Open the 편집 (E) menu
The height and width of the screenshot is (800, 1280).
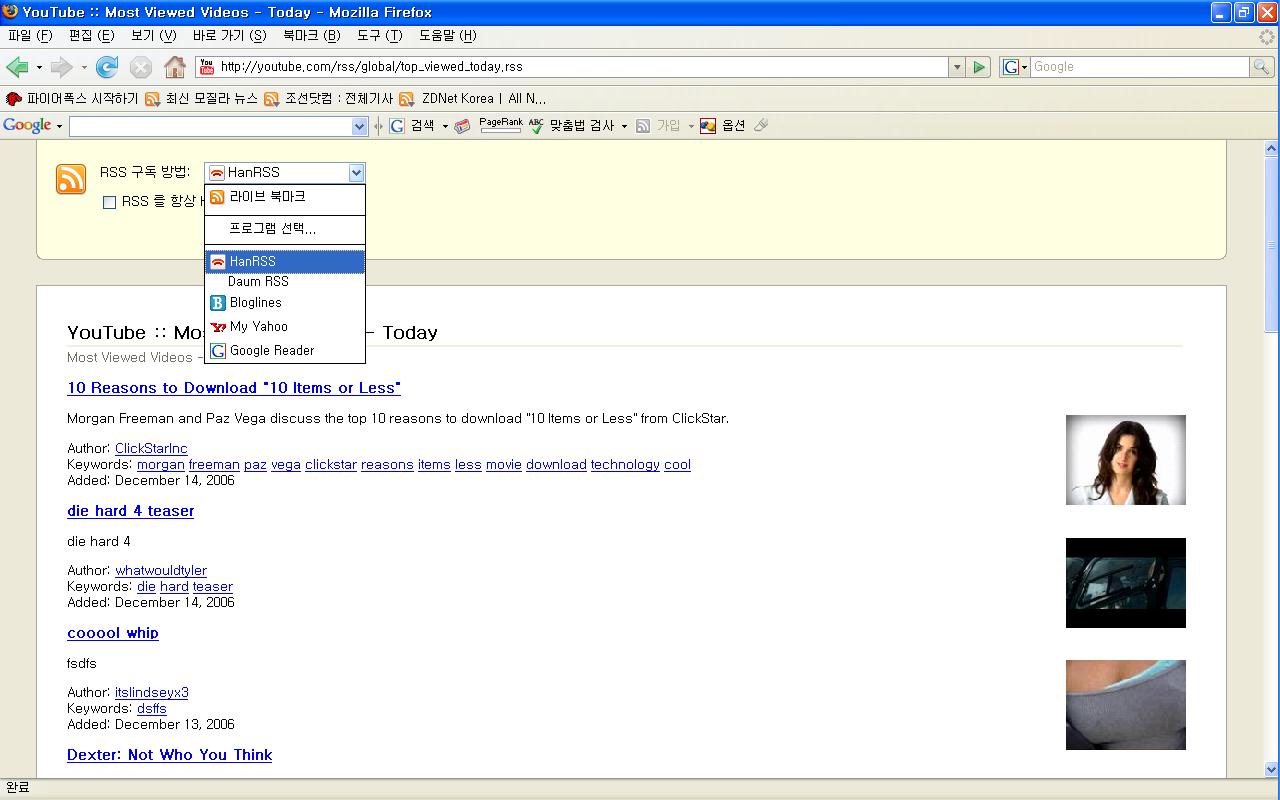(x=91, y=35)
